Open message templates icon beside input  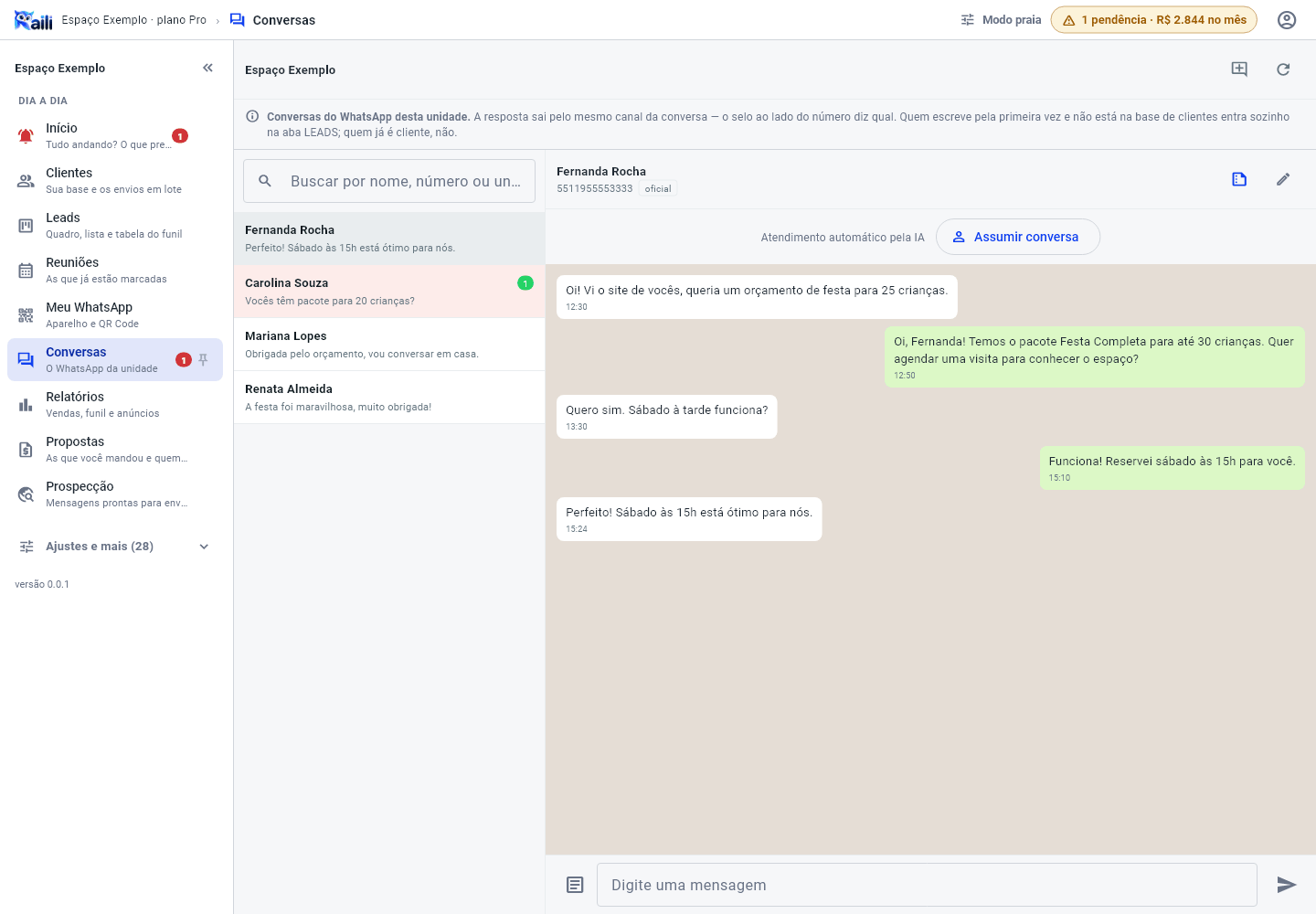(x=575, y=885)
